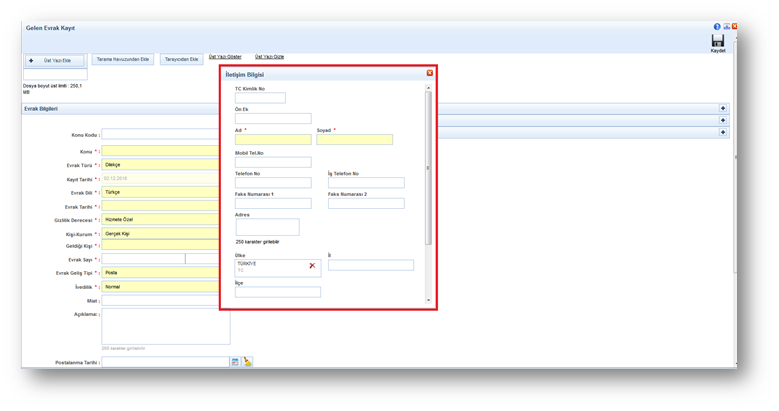Click into the Soyad field
Image resolution: width=779 pixels, height=411 pixels.
[x=354, y=140]
